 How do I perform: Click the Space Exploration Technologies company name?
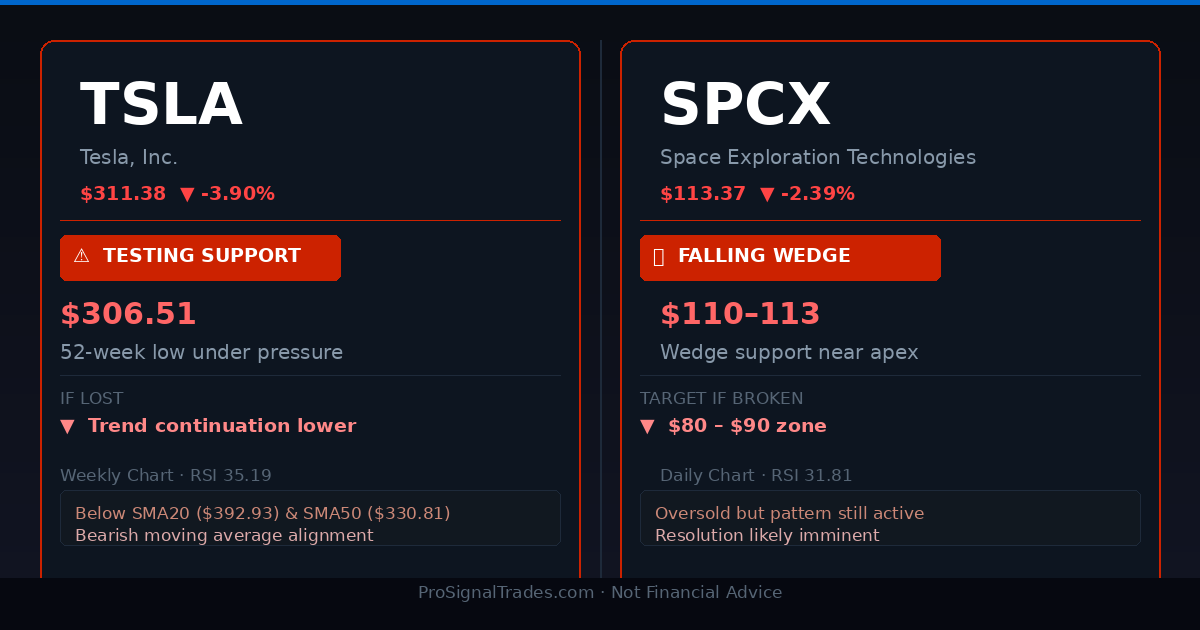tap(818, 158)
